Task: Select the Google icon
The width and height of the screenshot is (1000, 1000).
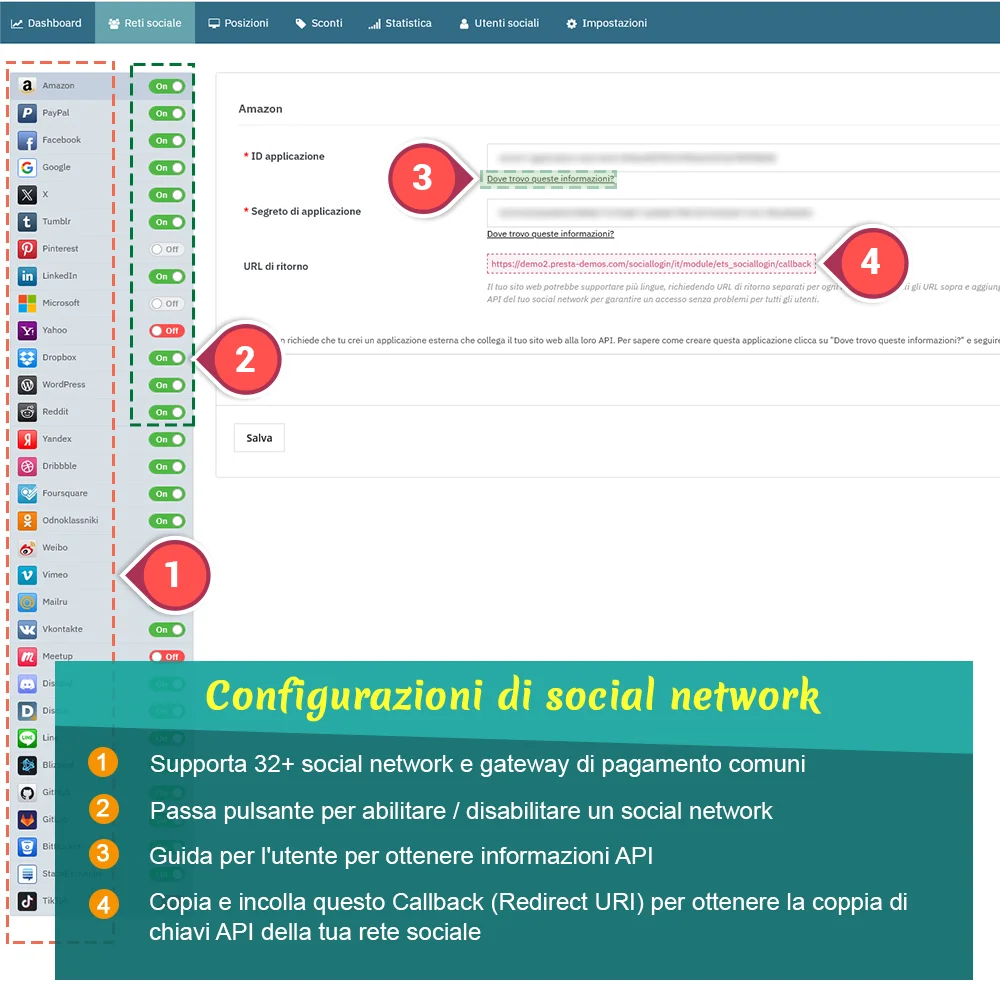Action: coord(27,168)
